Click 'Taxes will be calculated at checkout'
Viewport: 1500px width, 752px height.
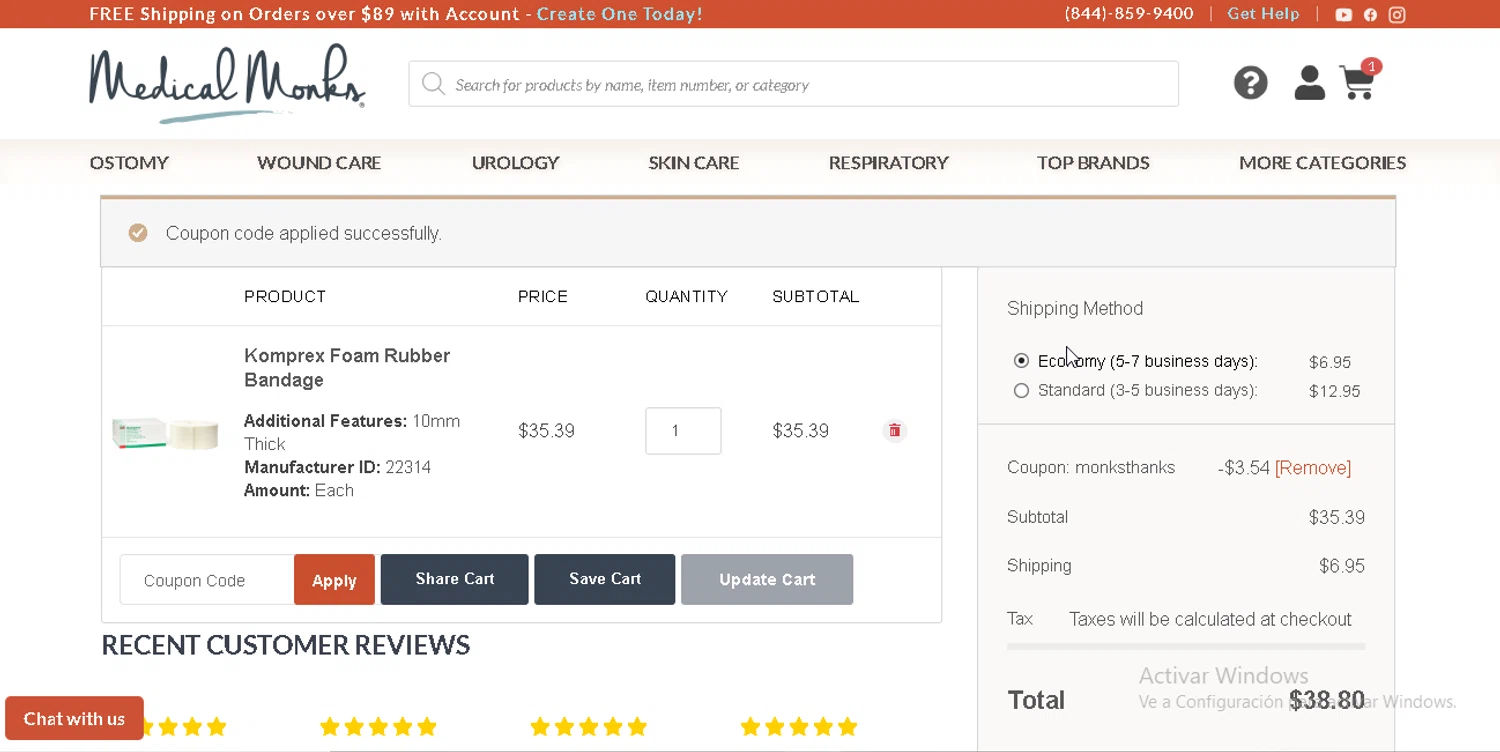pos(1210,619)
